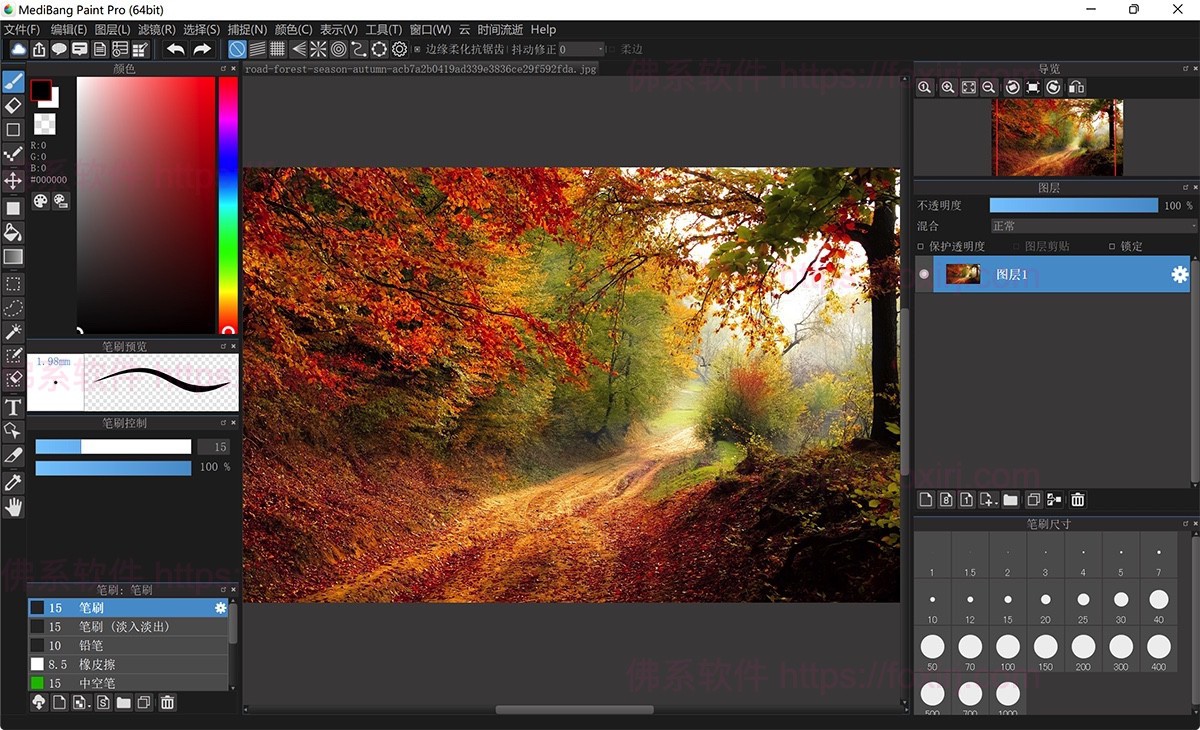
Task: Expand the 抖动修正 correction value dropdown
Action: [600, 49]
